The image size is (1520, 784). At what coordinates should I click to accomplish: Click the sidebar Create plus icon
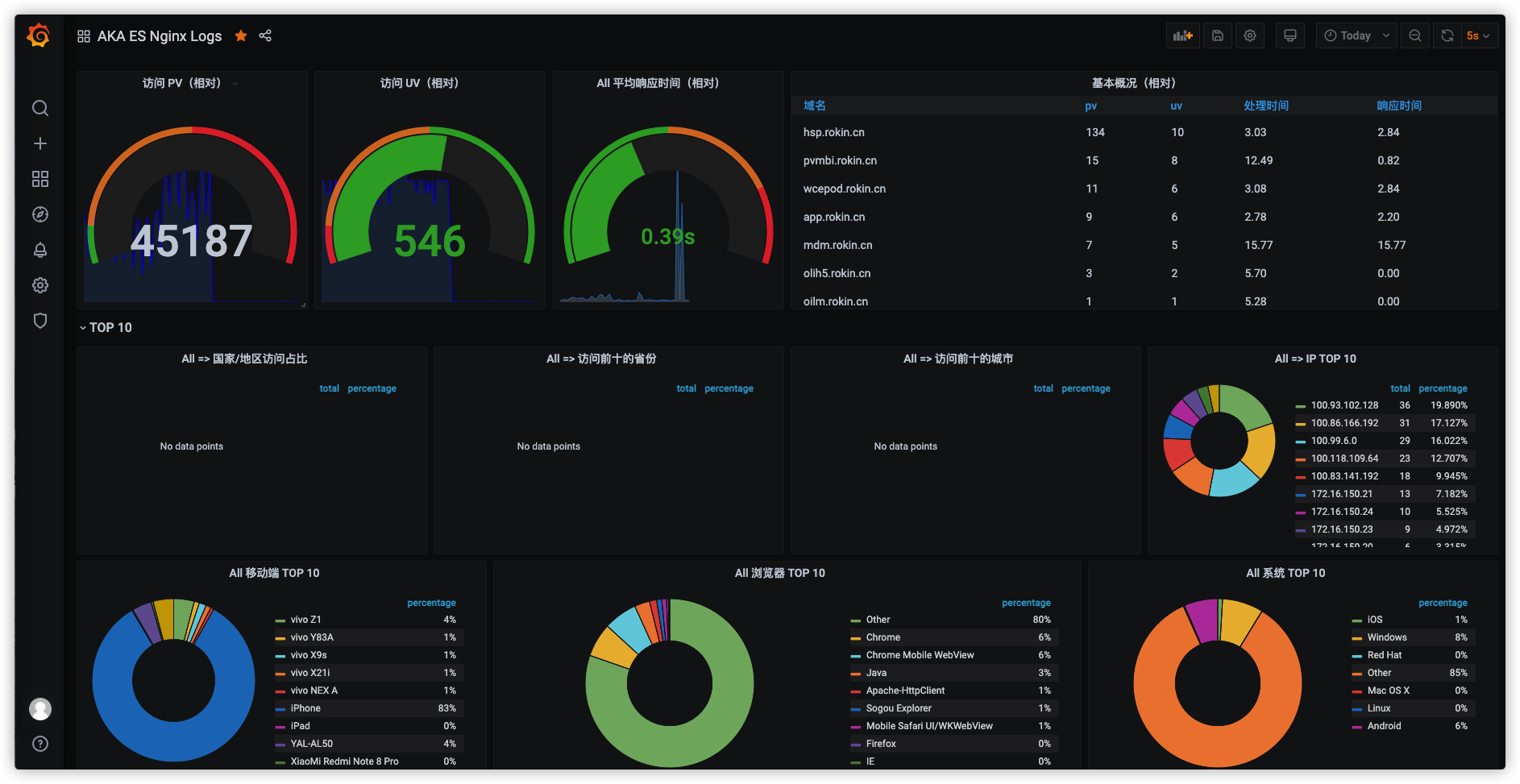pyautogui.click(x=40, y=143)
